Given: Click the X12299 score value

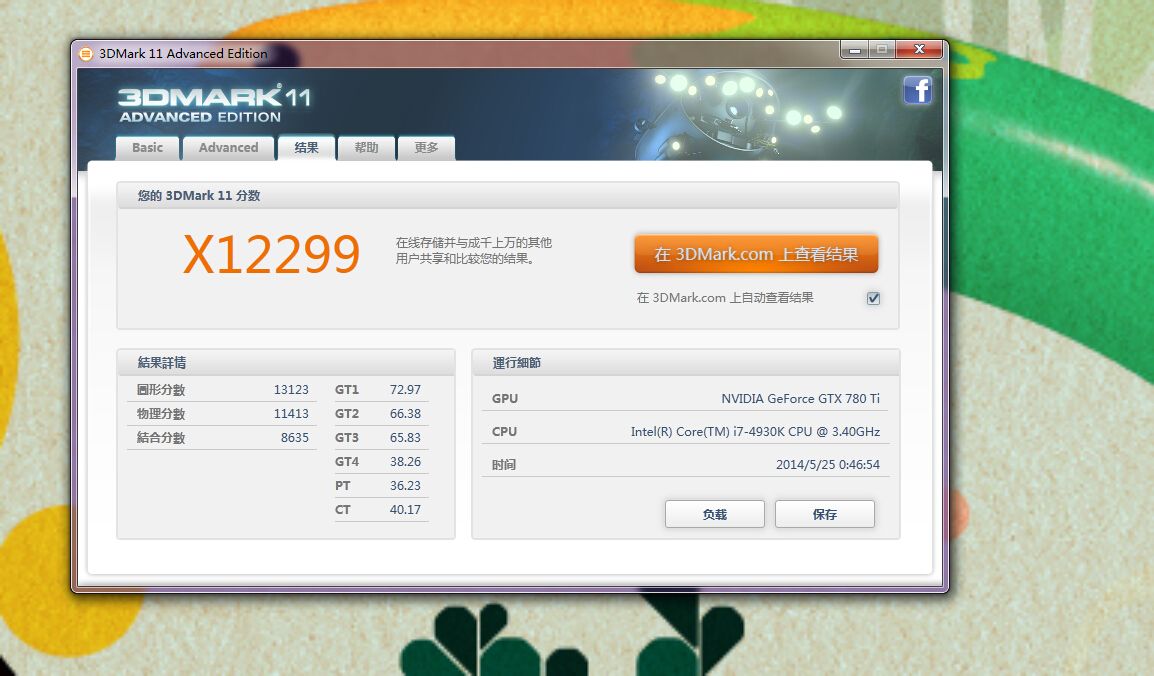Looking at the screenshot, I should [272, 255].
